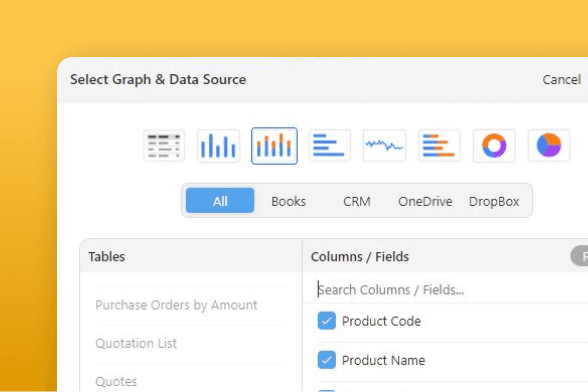This screenshot has width=588, height=392.
Task: Switch to the All data source tab
Action: [220, 201]
